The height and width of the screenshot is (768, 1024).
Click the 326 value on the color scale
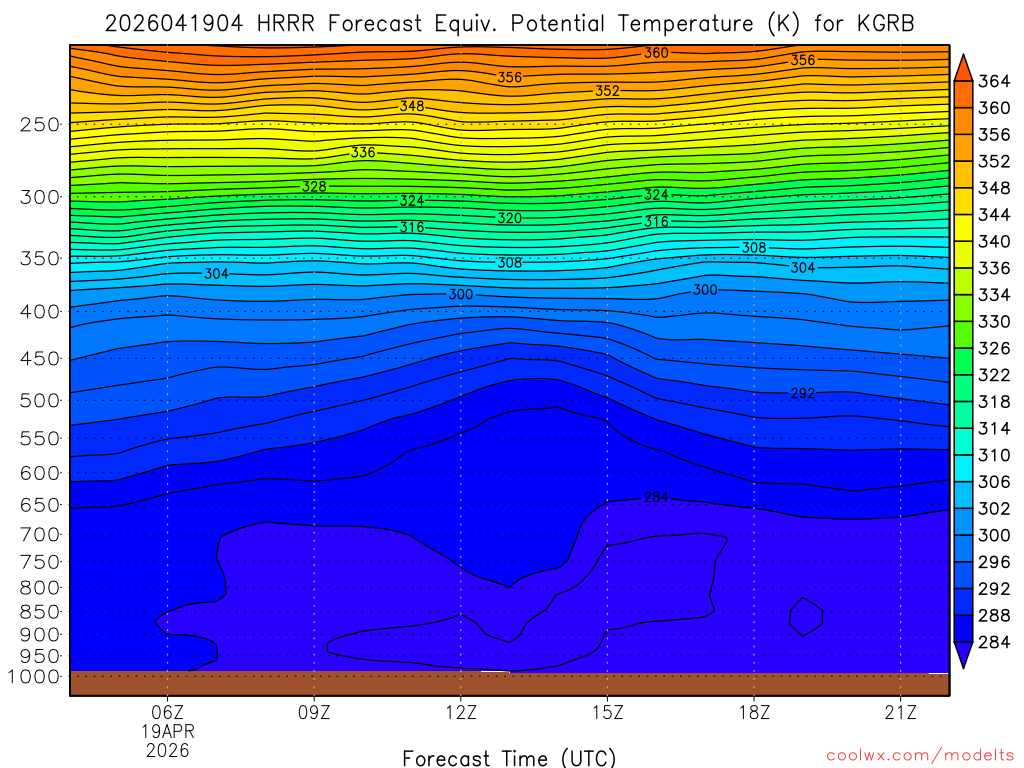click(994, 349)
